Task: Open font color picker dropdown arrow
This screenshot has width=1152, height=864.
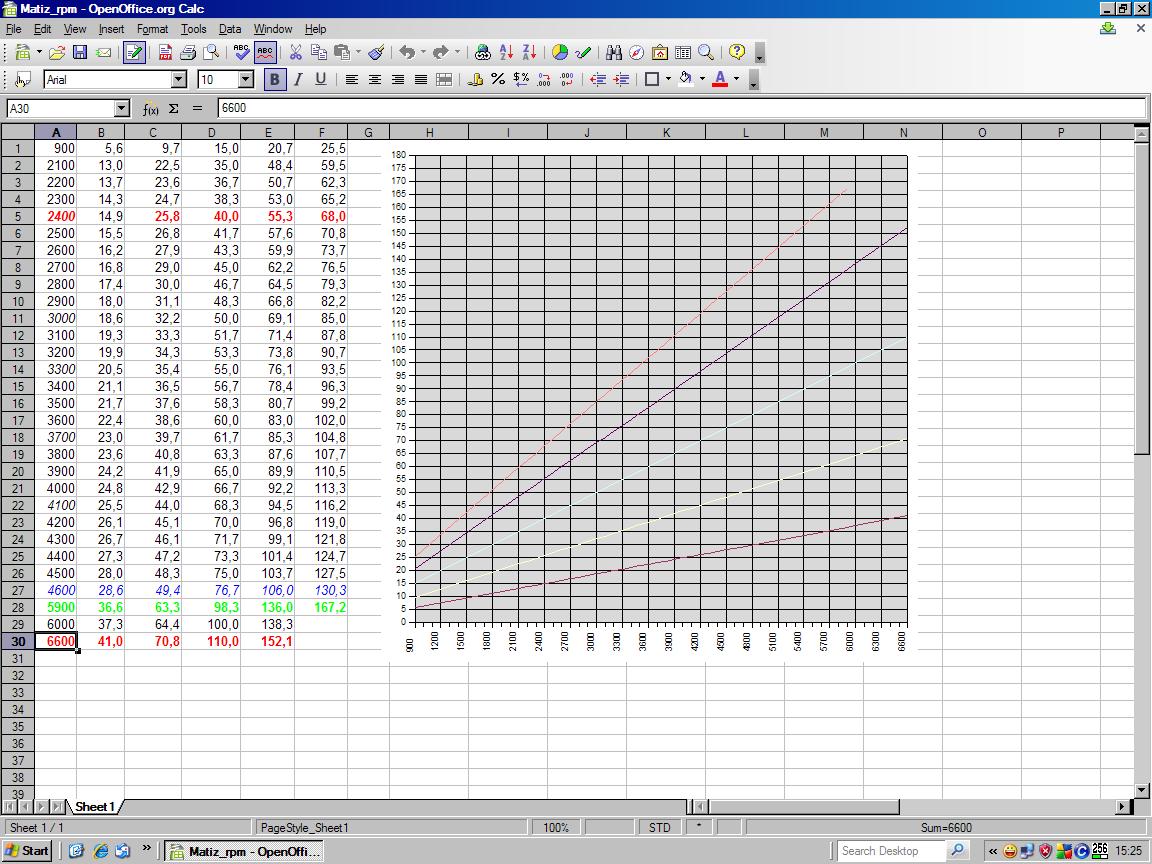Action: (737, 79)
